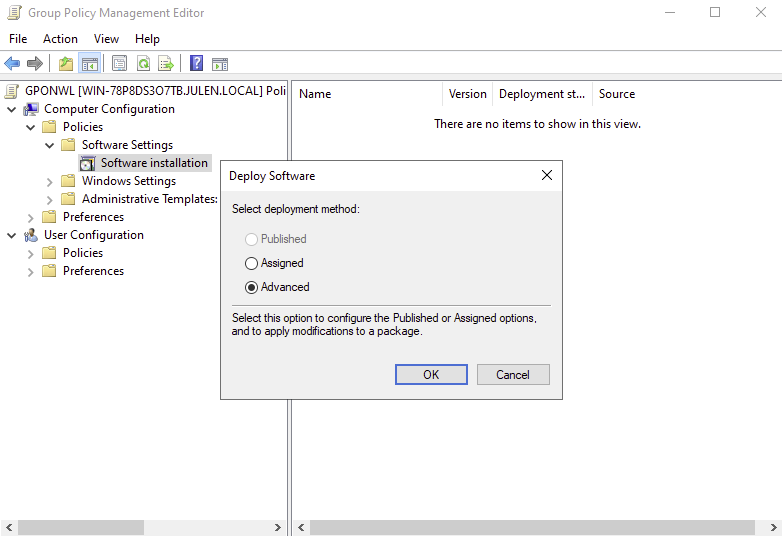Viewport: 782px width, 536px height.
Task: Click the Show/Hide Action Pane icon
Action: 220,64
